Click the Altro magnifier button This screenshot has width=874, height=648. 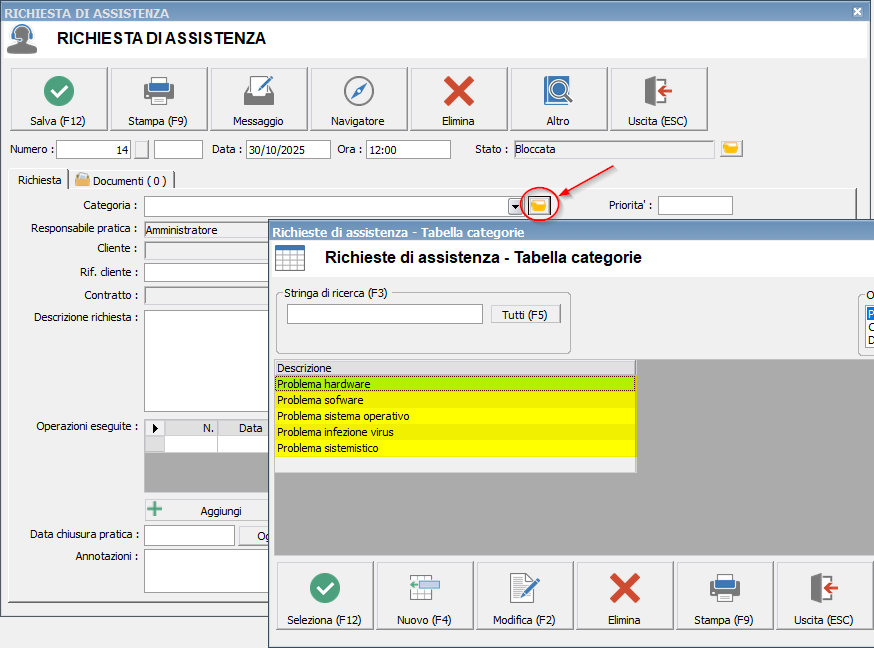pyautogui.click(x=558, y=99)
